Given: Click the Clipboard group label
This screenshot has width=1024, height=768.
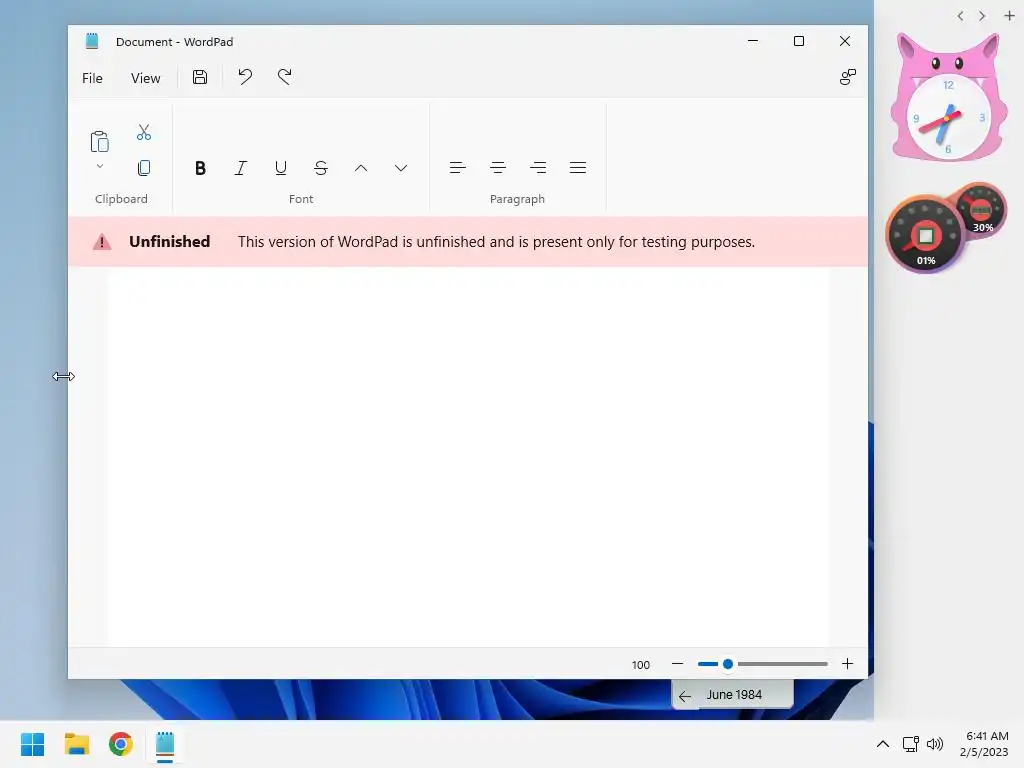Looking at the screenshot, I should [121, 199].
